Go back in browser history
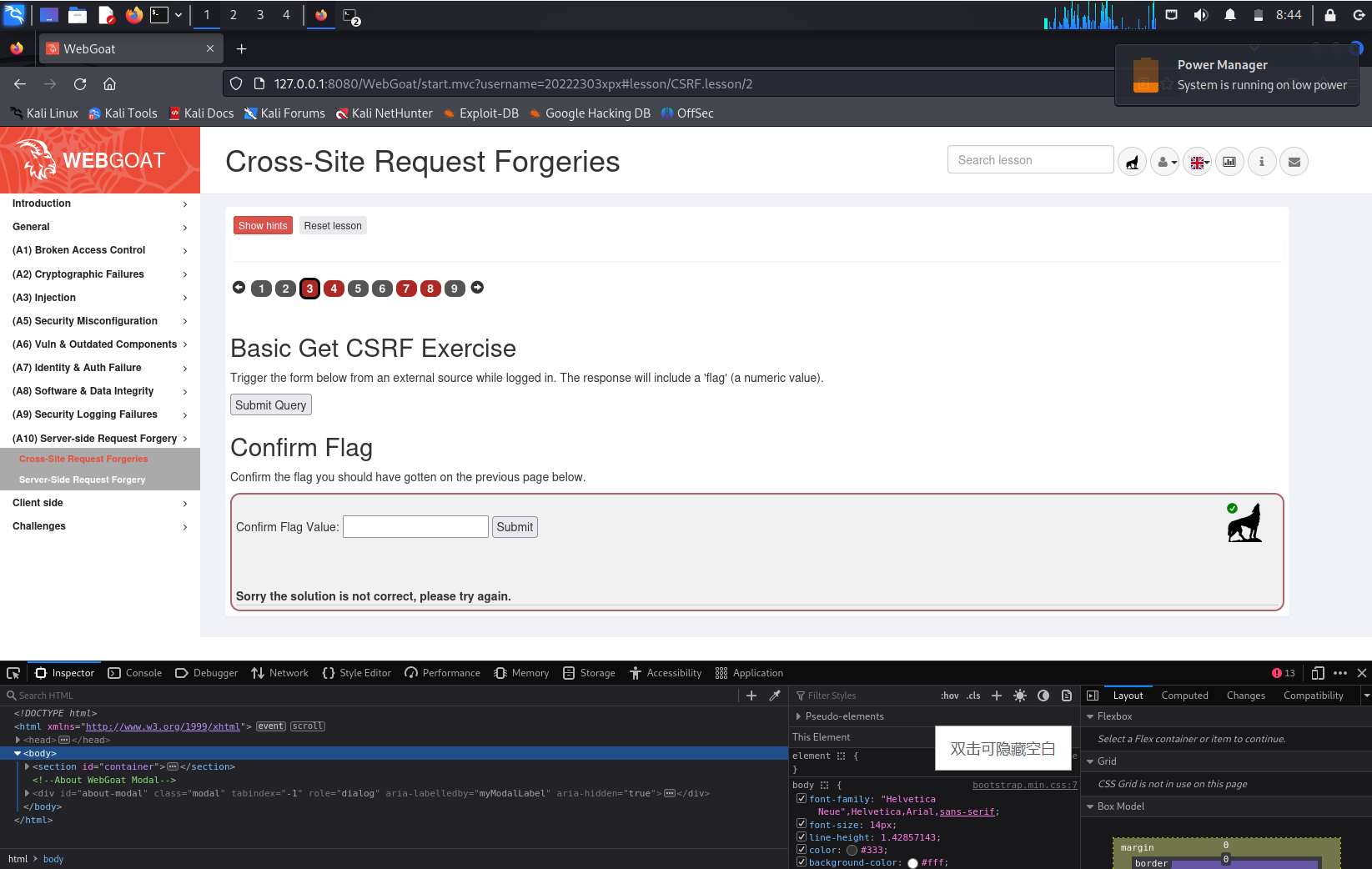Viewport: 1372px width, 869px height. point(20,83)
